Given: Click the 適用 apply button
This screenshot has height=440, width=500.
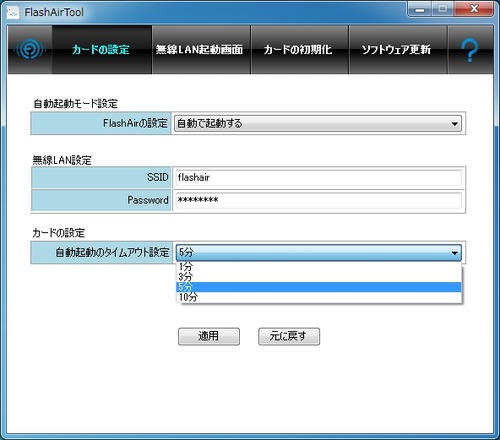Looking at the screenshot, I should point(209,336).
